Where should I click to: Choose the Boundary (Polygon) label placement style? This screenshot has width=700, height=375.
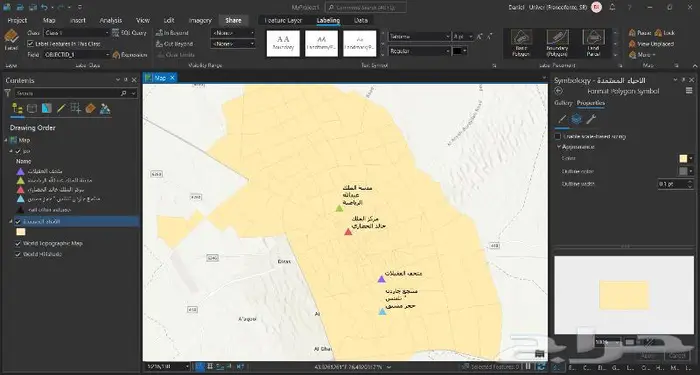557,43
